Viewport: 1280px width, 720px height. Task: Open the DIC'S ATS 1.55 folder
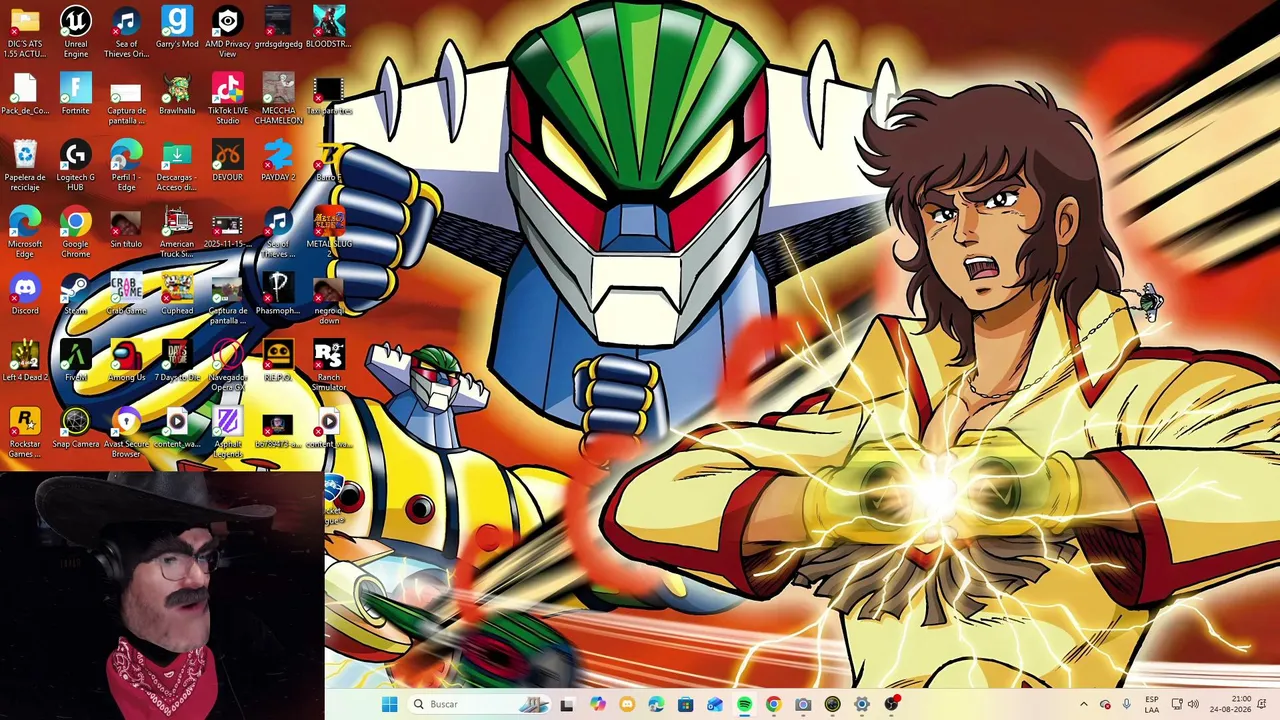25,31
